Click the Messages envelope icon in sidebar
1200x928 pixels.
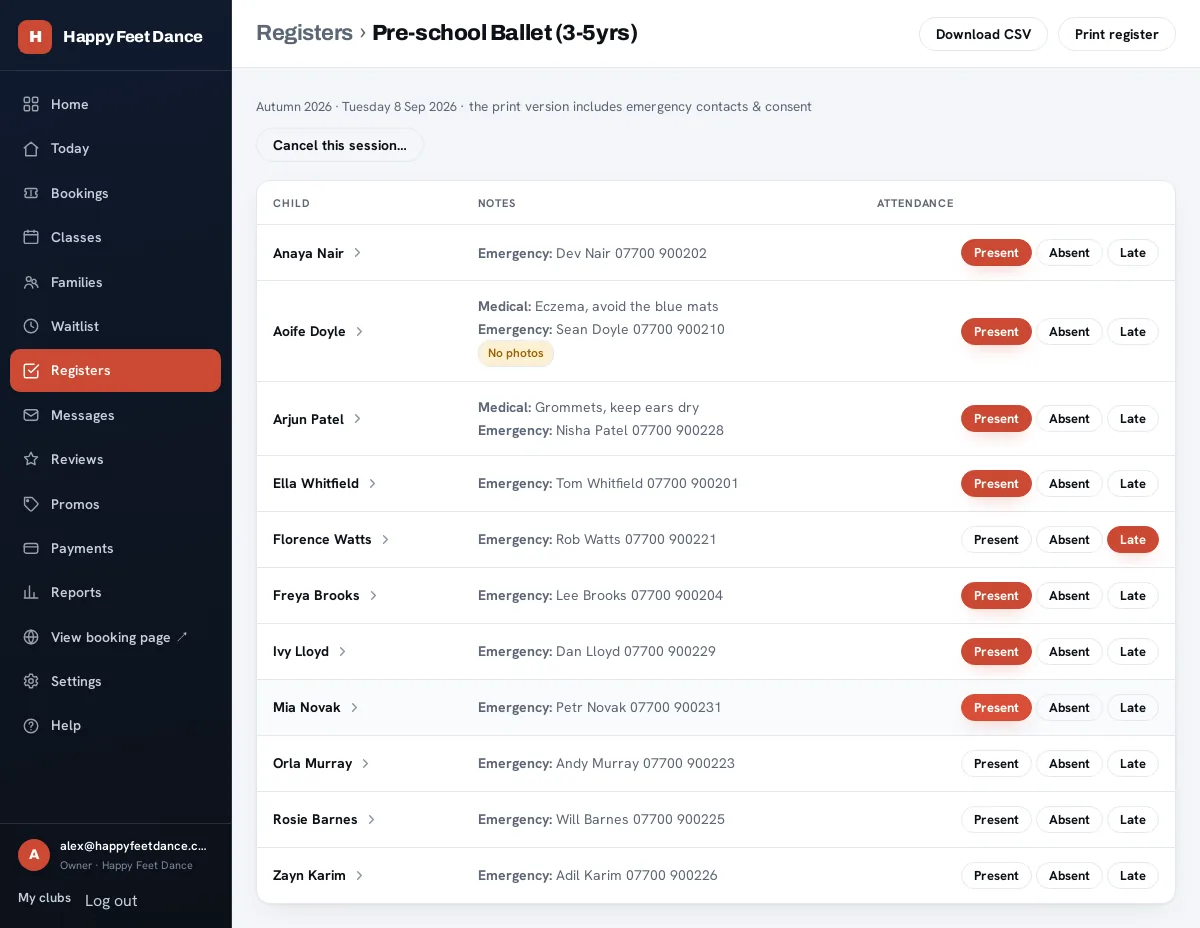click(x=31, y=415)
